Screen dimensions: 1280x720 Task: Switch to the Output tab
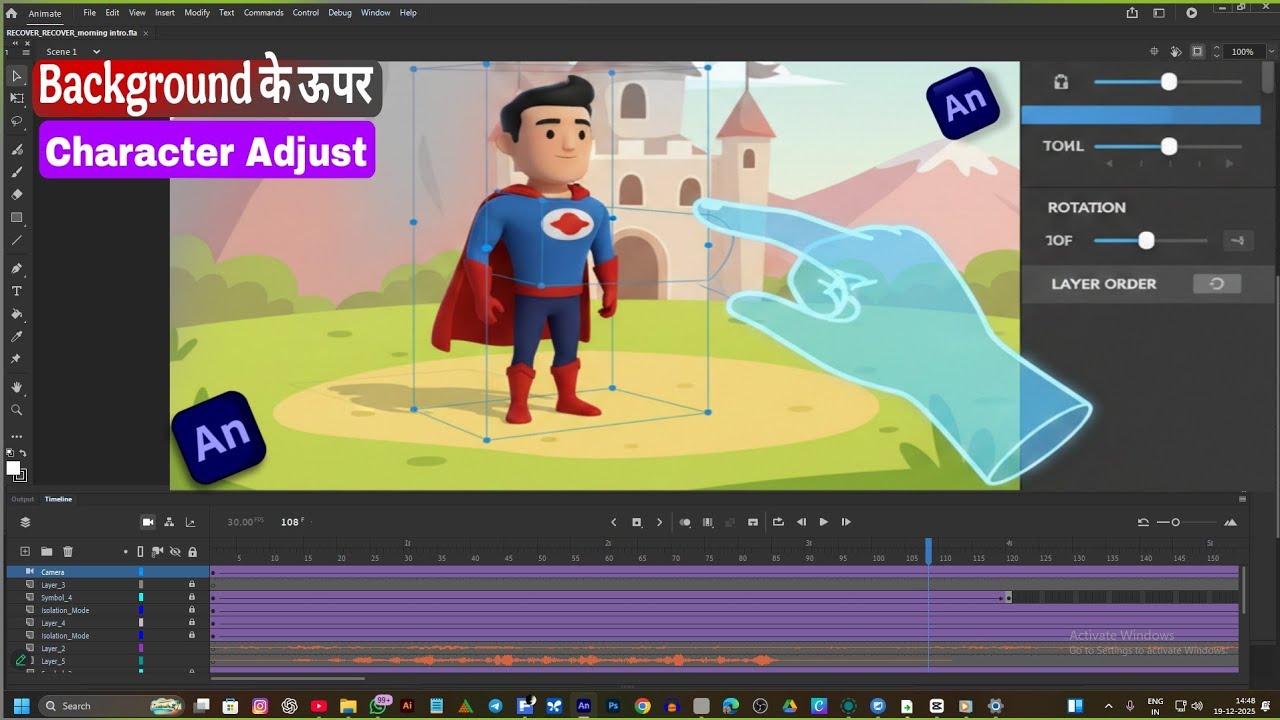(22, 499)
